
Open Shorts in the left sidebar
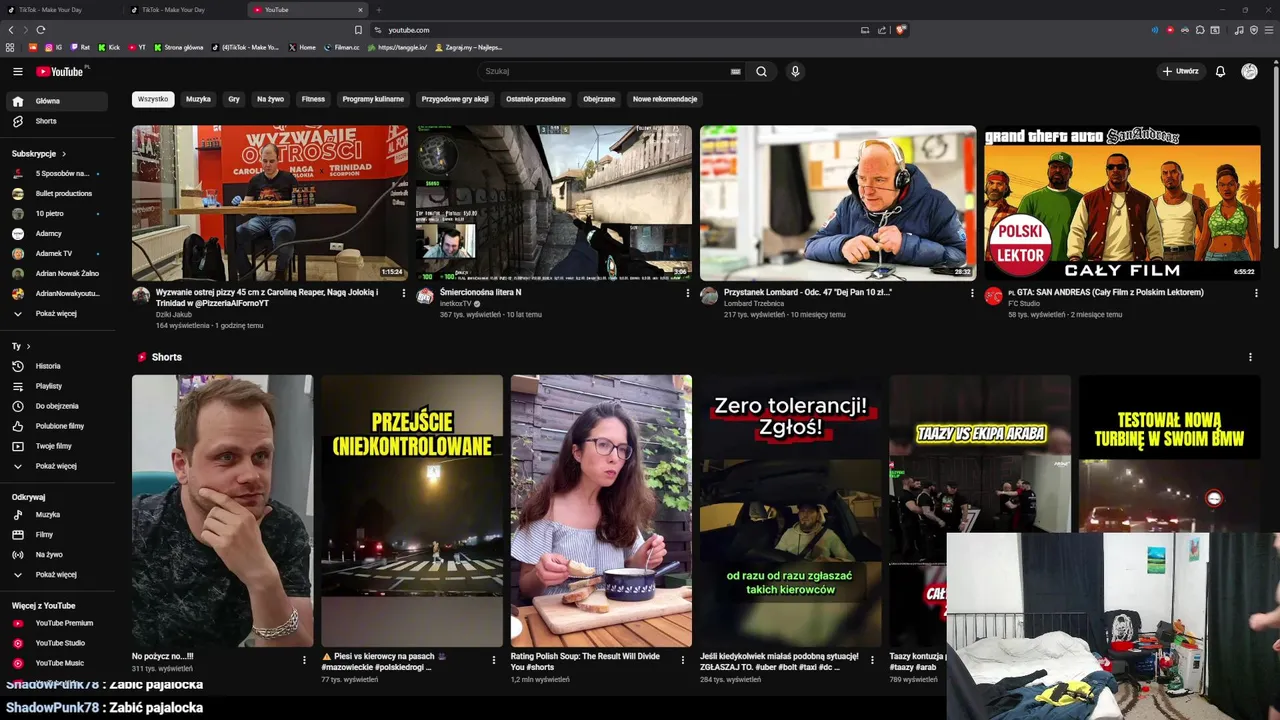point(56,121)
